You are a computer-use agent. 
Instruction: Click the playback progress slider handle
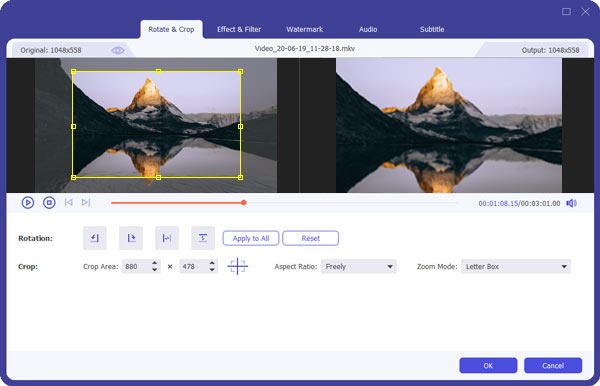(243, 202)
